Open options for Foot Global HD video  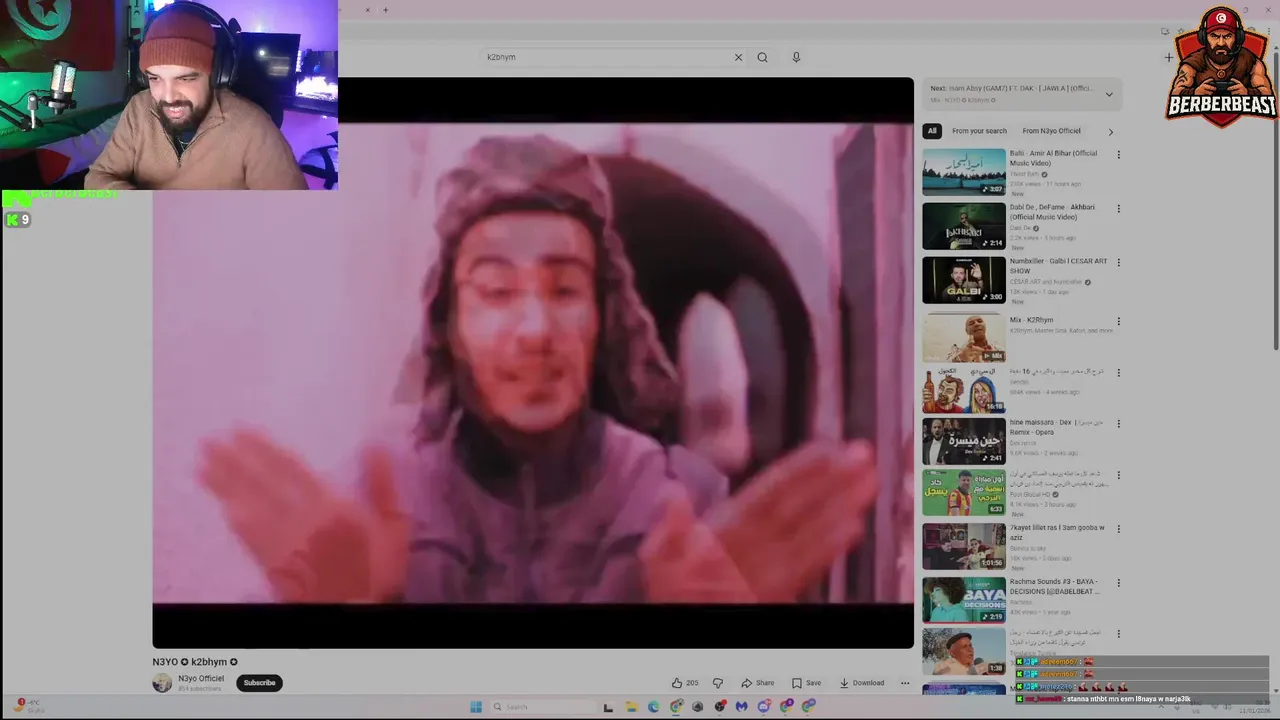[x=1118, y=475]
